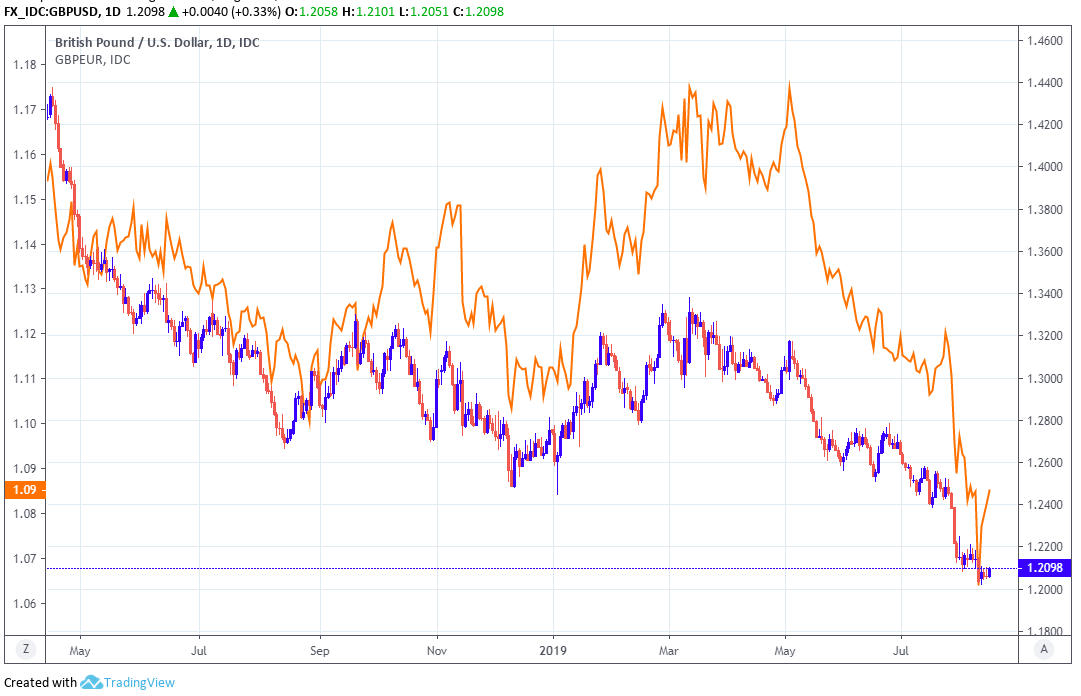This screenshot has width=1081, height=696.
Task: Click the TradingView cloud logo icon
Action: pyautogui.click(x=91, y=682)
